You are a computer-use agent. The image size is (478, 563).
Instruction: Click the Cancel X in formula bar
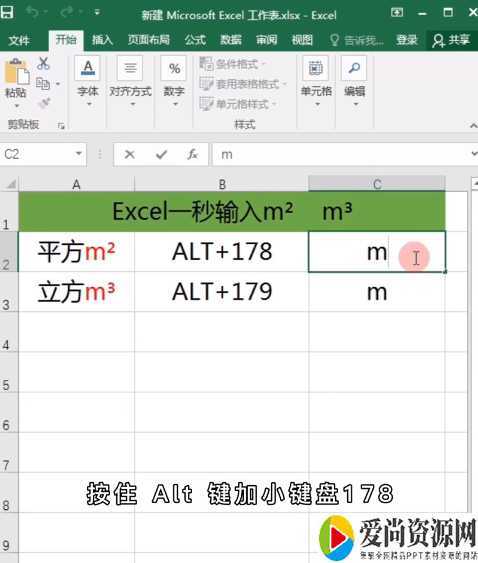[130, 155]
